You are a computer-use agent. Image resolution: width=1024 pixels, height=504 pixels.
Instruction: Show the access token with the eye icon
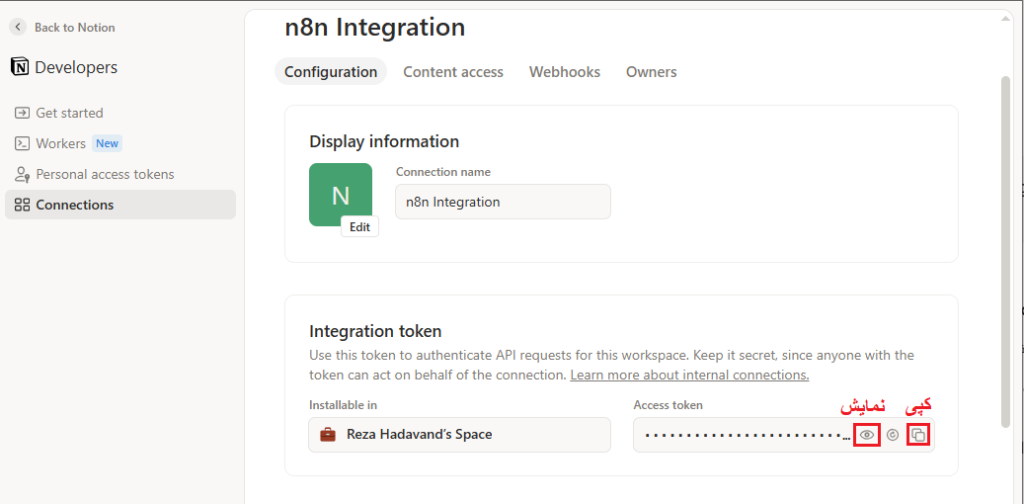tap(867, 435)
